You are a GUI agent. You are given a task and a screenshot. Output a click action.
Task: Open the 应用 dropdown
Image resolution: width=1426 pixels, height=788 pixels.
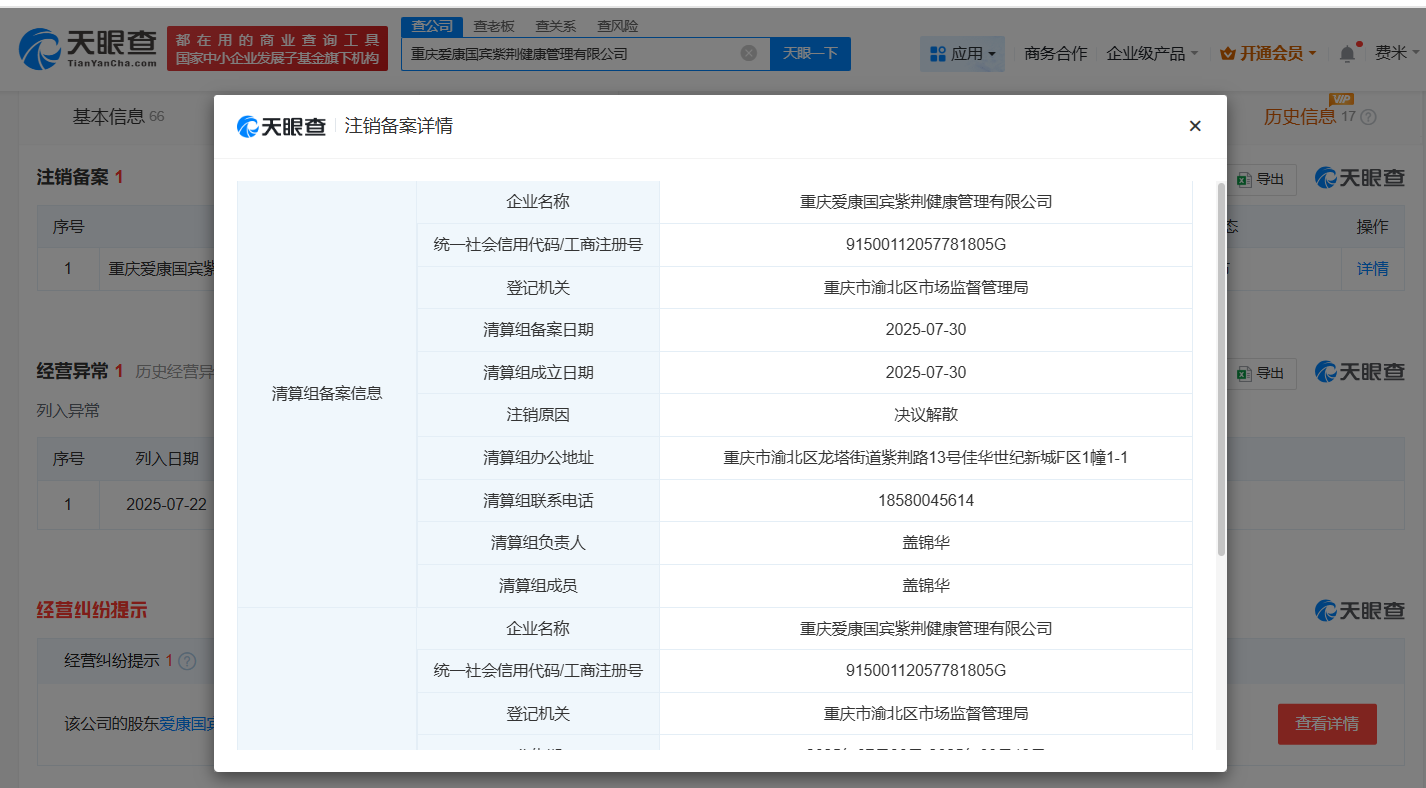tap(962, 55)
